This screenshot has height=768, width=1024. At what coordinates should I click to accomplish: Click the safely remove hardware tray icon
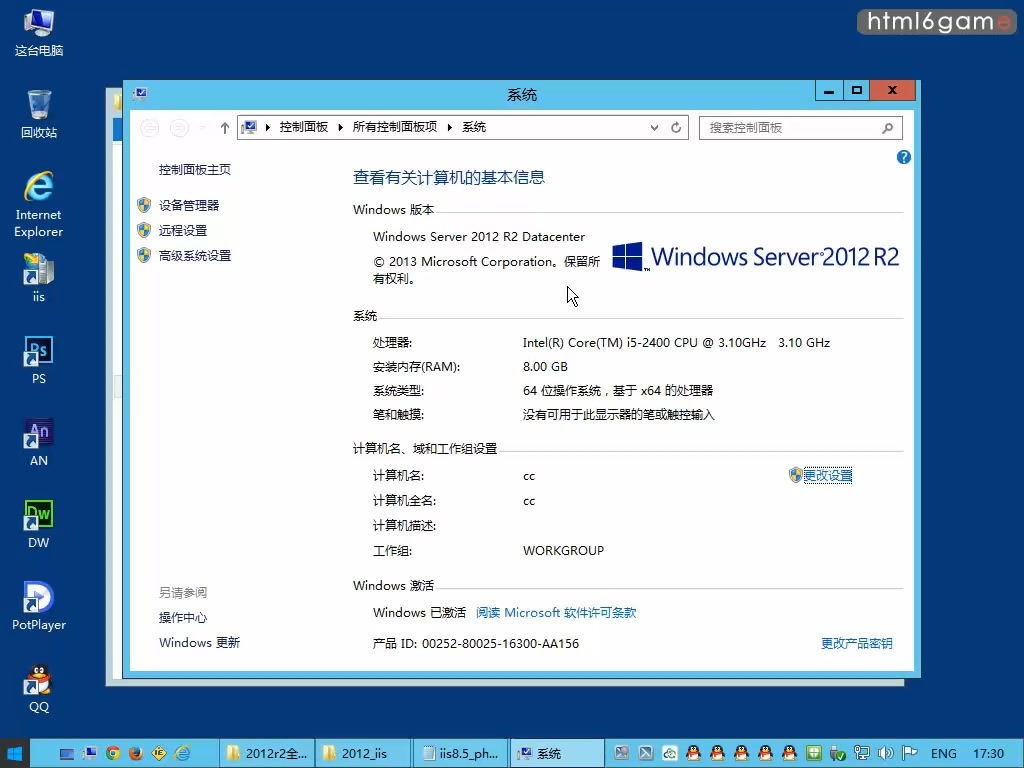(838, 754)
